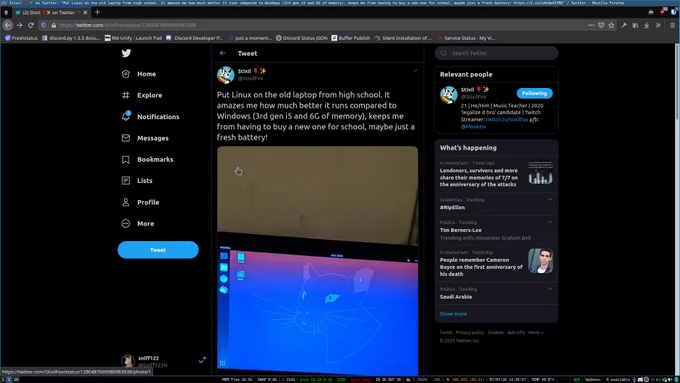Open the Library icon in Firefox toolbar
Screen dimensions: 680x383
[635, 25]
